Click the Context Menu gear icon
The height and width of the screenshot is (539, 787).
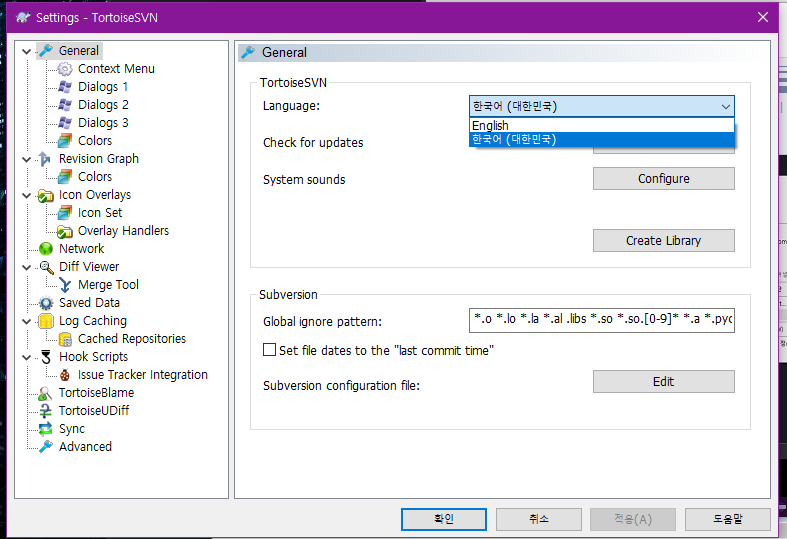[65, 69]
